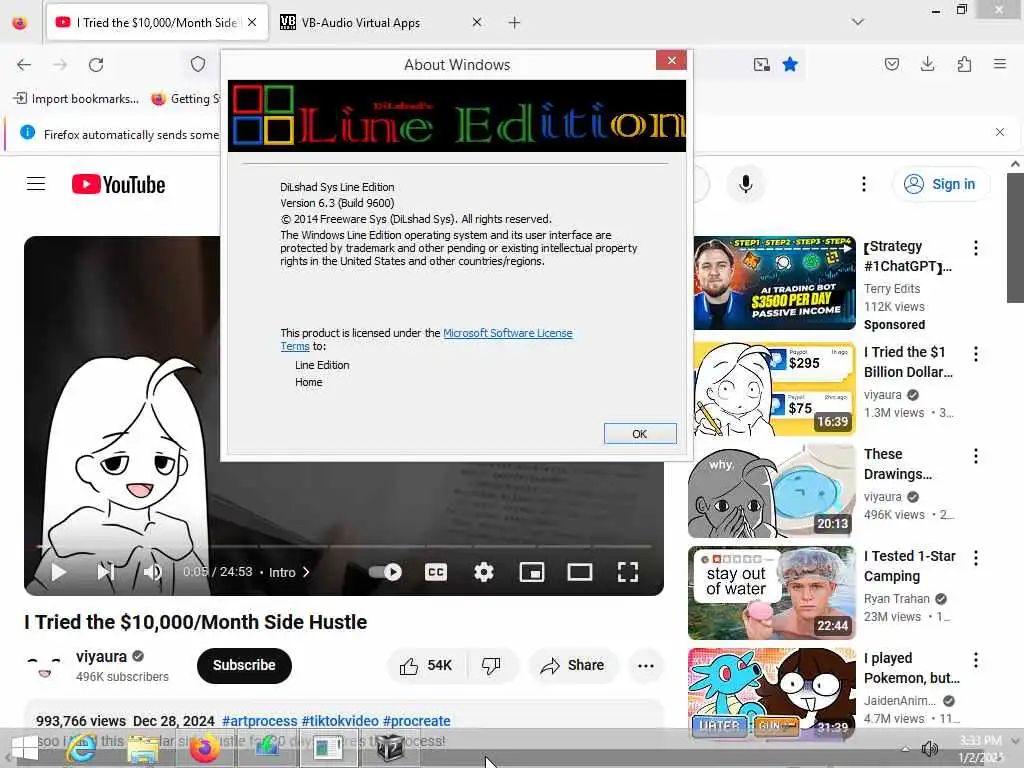The height and width of the screenshot is (768, 1024).
Task: Toggle the bookmark star for this page
Action: (790, 64)
